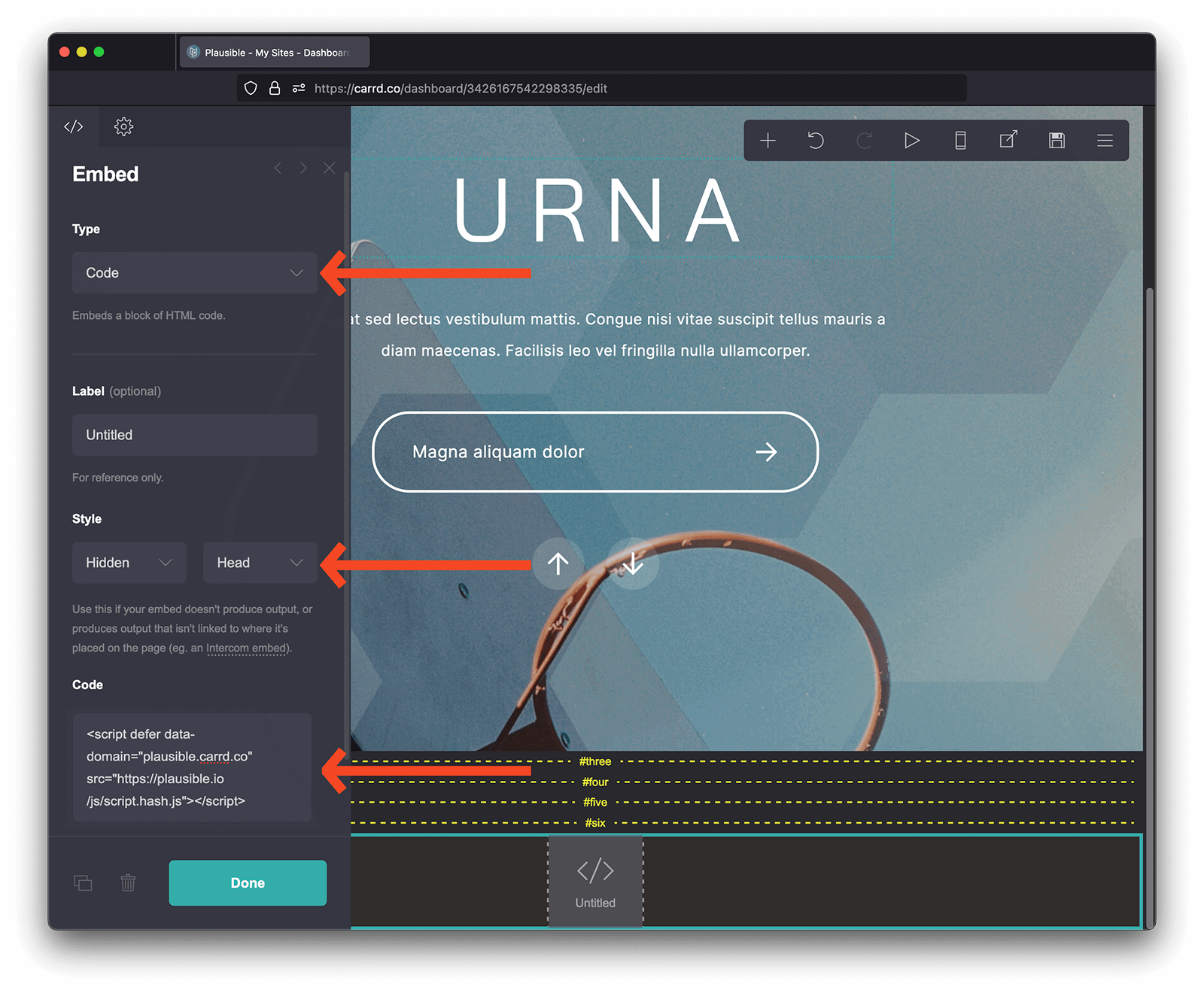This screenshot has width=1204, height=993.
Task: Open the Hidden style dropdown
Action: (129, 563)
